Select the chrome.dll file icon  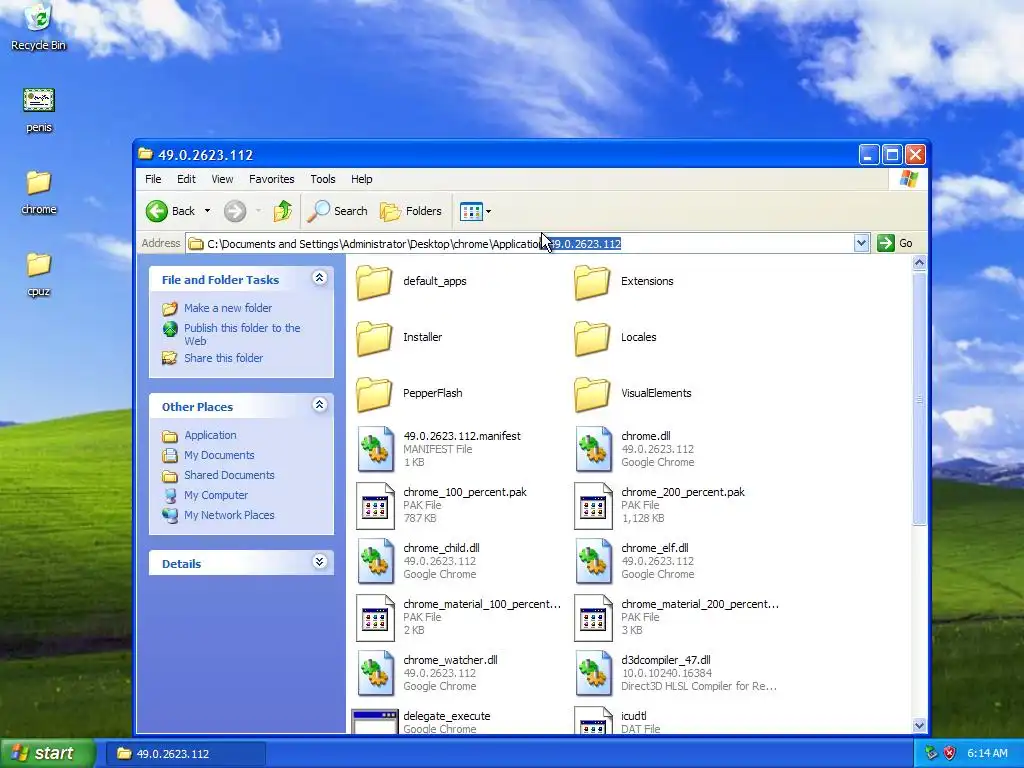[594, 449]
